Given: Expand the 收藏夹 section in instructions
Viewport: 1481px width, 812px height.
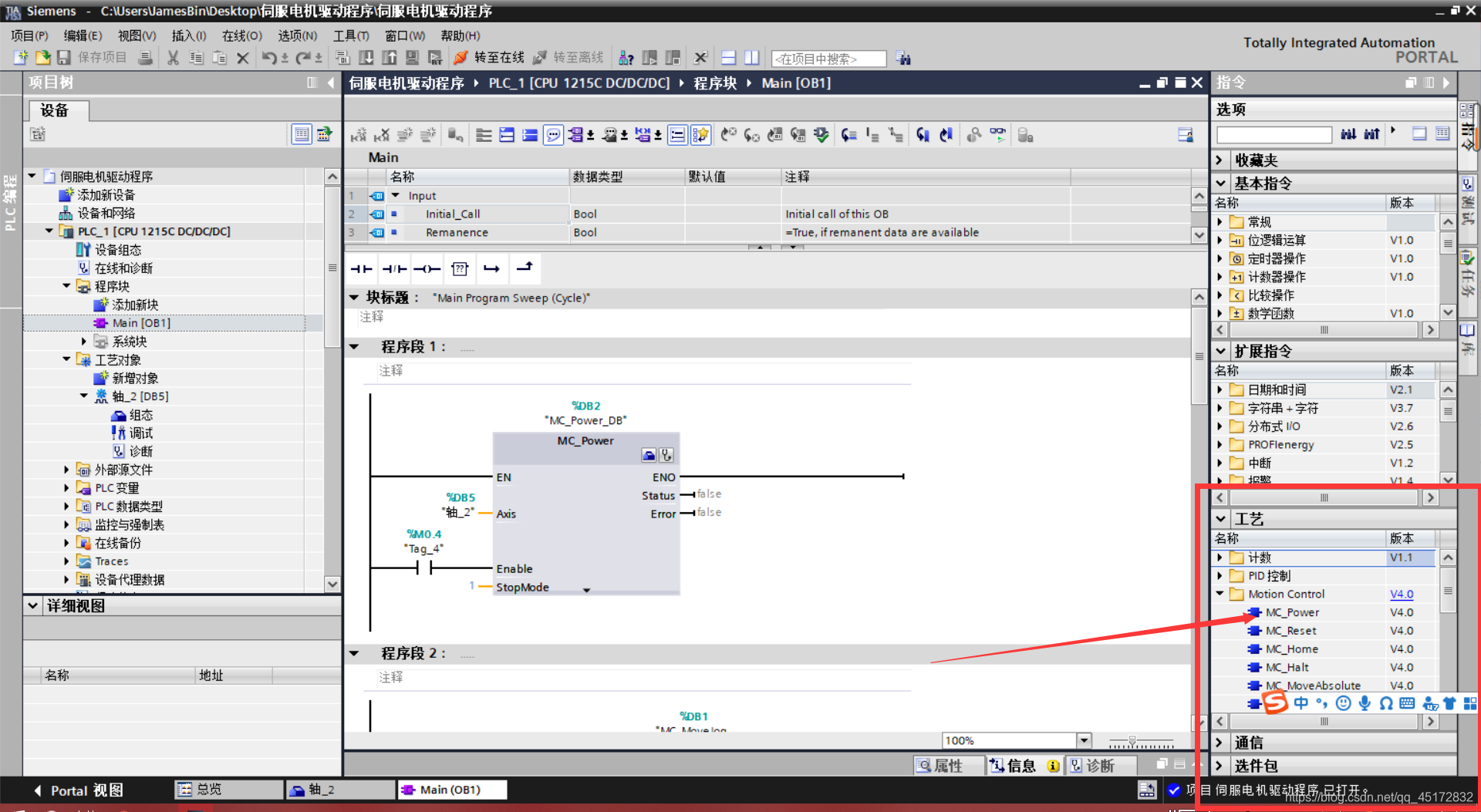Looking at the screenshot, I should pos(1220,160).
